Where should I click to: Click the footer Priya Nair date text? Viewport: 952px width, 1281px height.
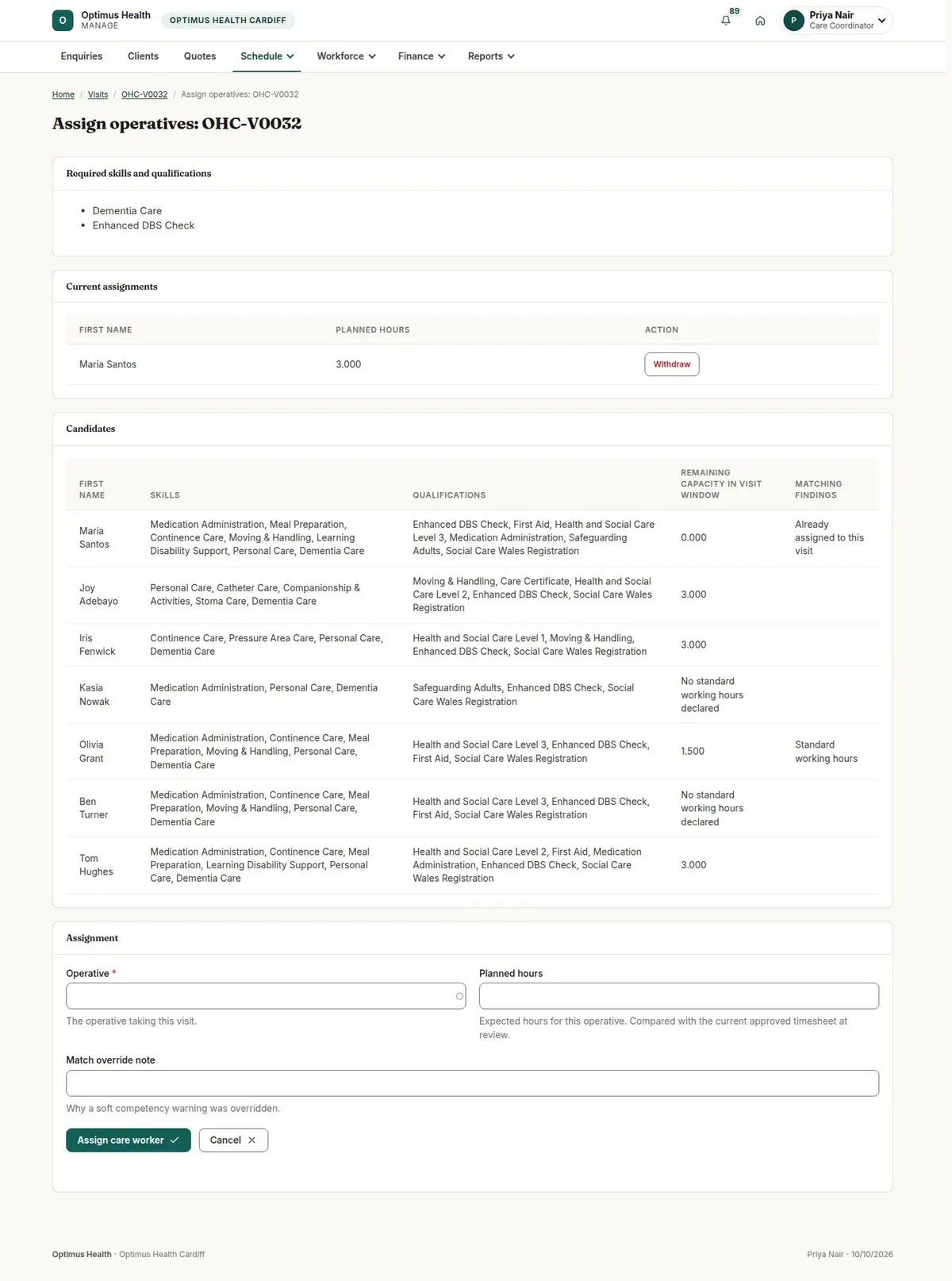pos(850,1255)
